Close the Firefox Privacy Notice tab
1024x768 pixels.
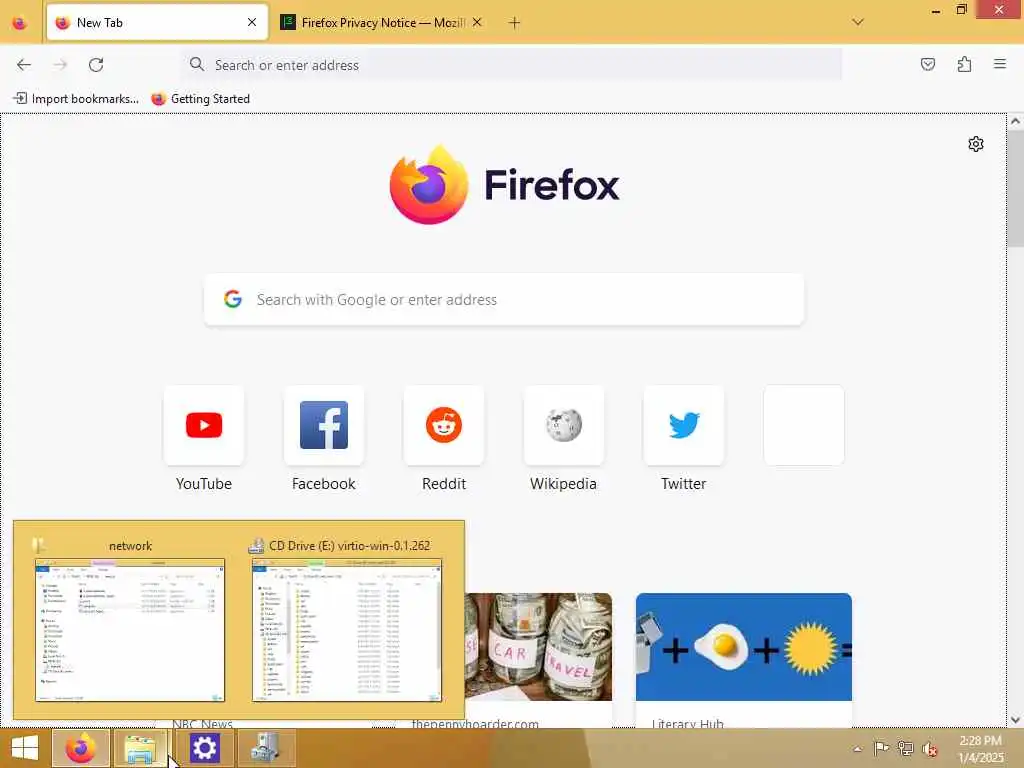477,23
